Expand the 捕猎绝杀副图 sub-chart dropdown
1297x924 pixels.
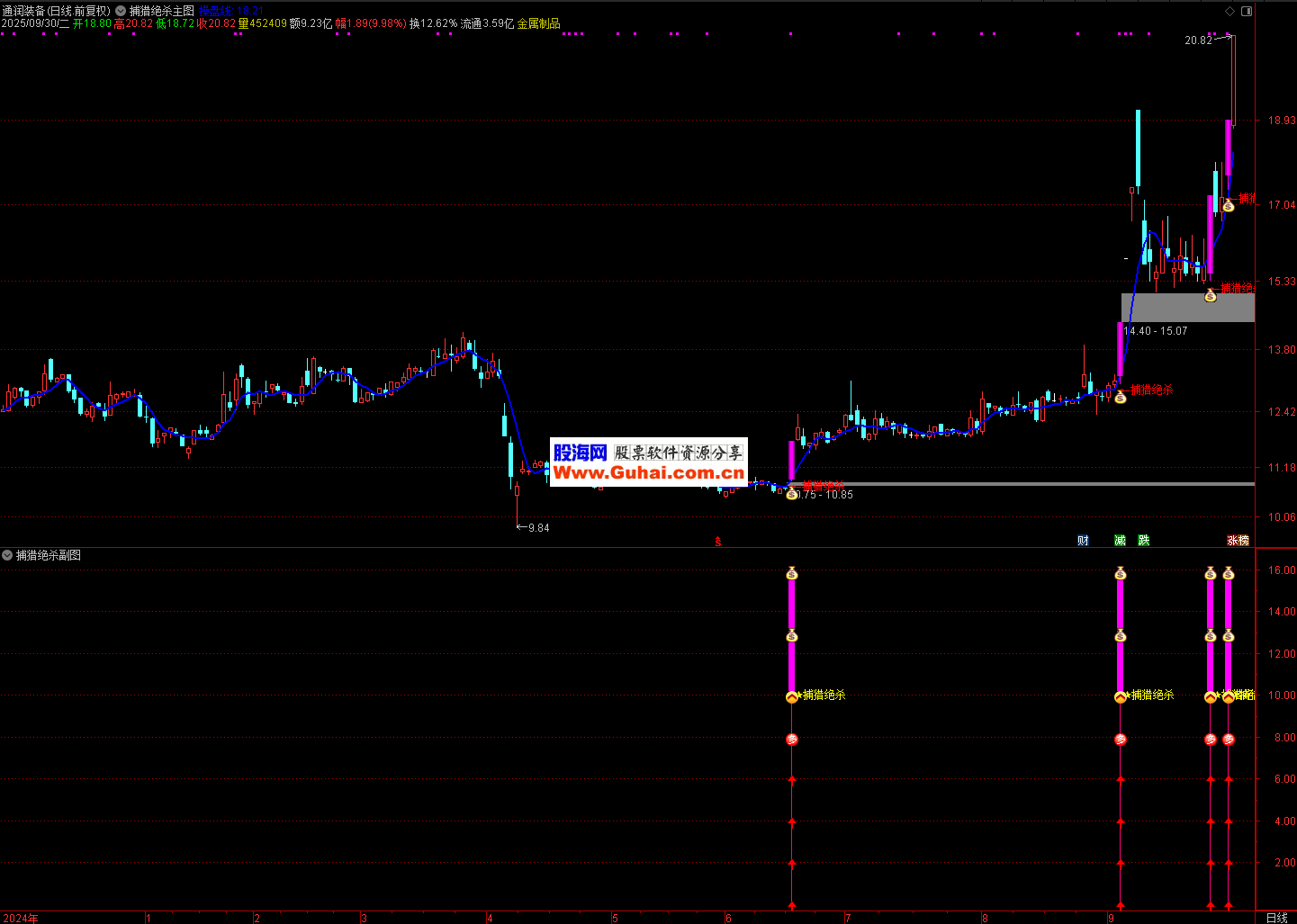(x=7, y=555)
